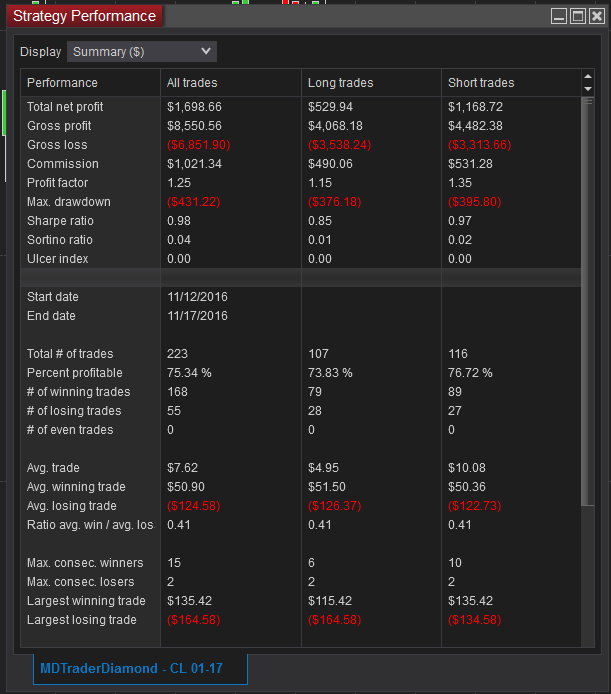Screen dimensions: 611x694
Task: Click the 11/17/2016 end date value
Action: [197, 316]
